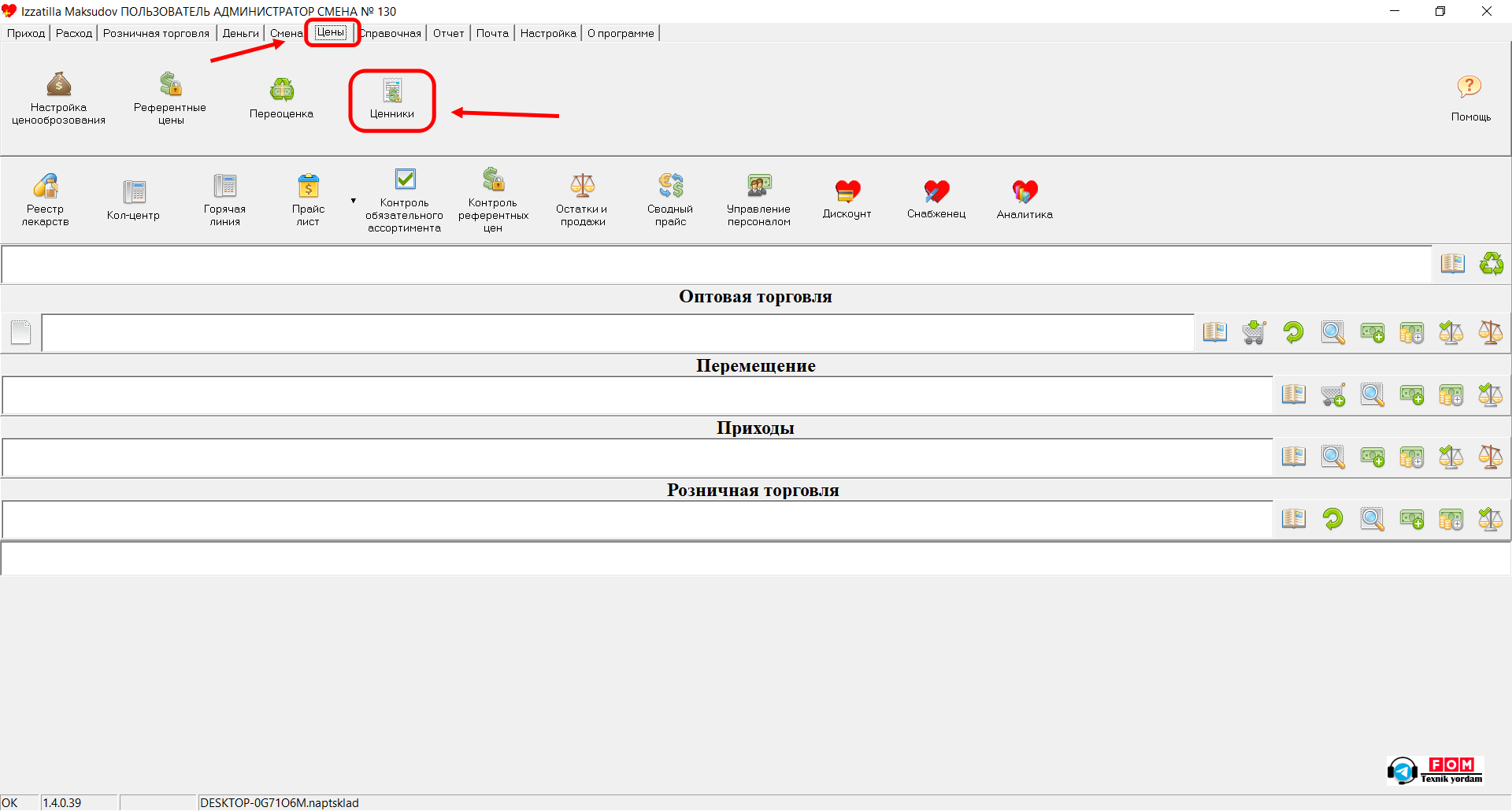The width and height of the screenshot is (1512, 811).
Task: Focus the top search input field
Action: pyautogui.click(x=717, y=265)
